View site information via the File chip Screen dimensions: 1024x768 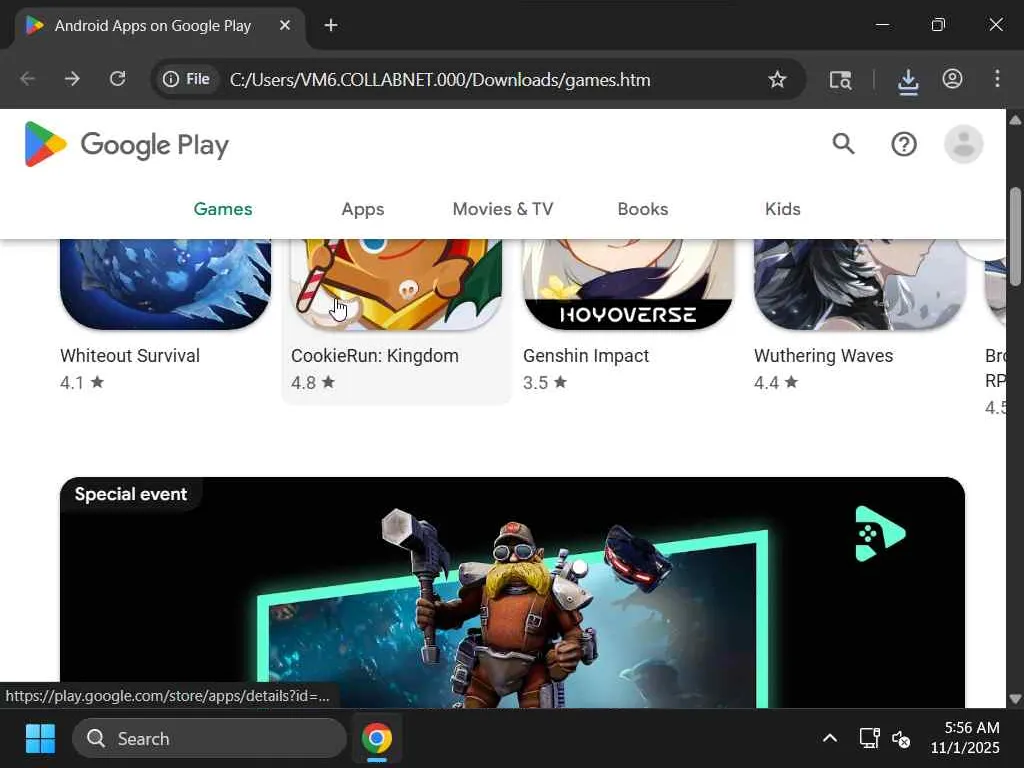click(x=187, y=79)
